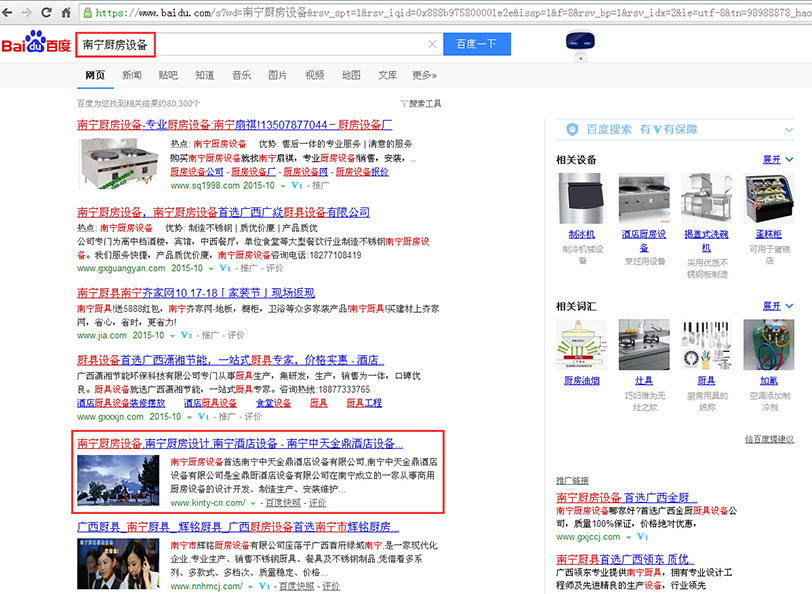This screenshot has height=594, width=812.
Task: Click the browser forward arrow
Action: [x=27, y=12]
